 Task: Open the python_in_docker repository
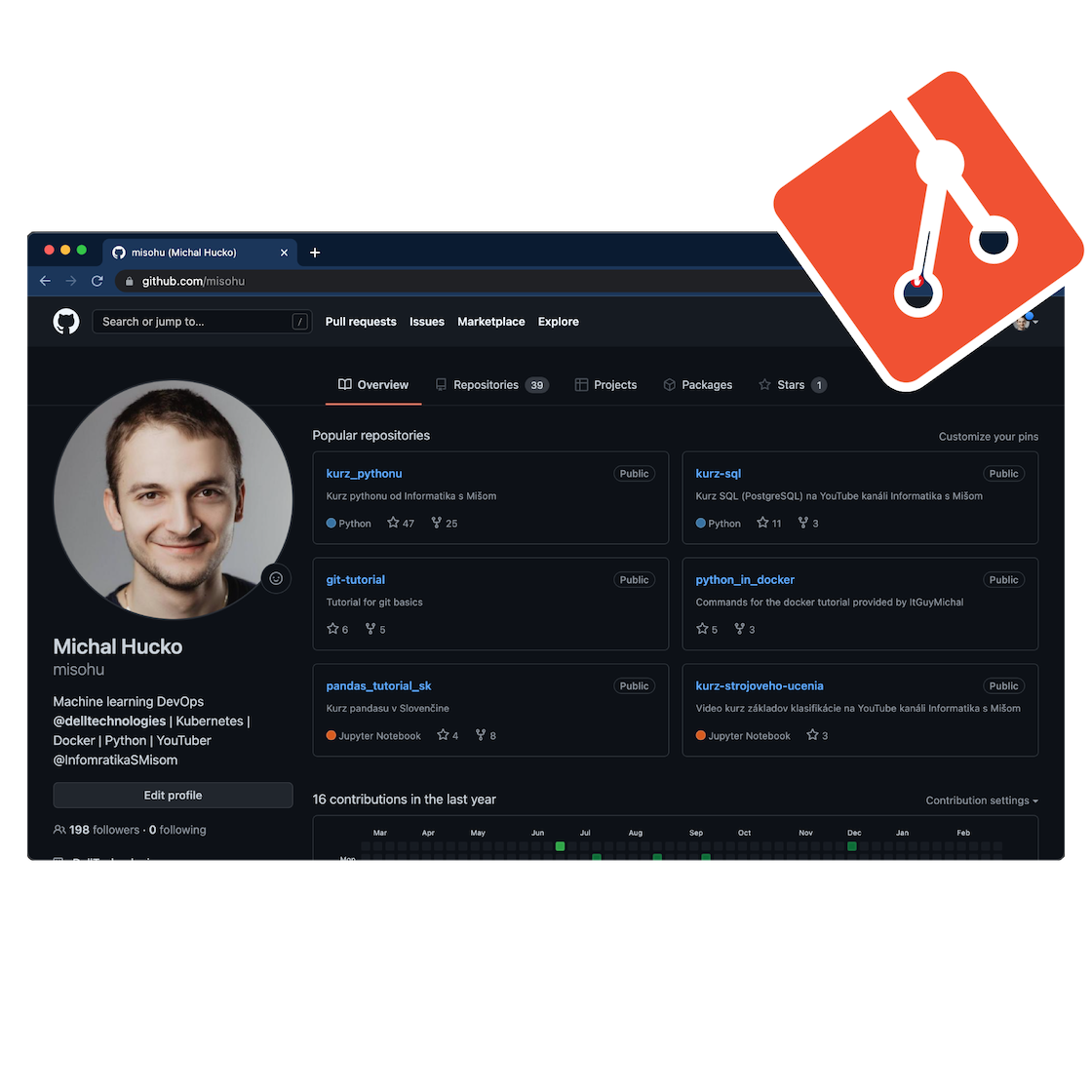pos(745,579)
